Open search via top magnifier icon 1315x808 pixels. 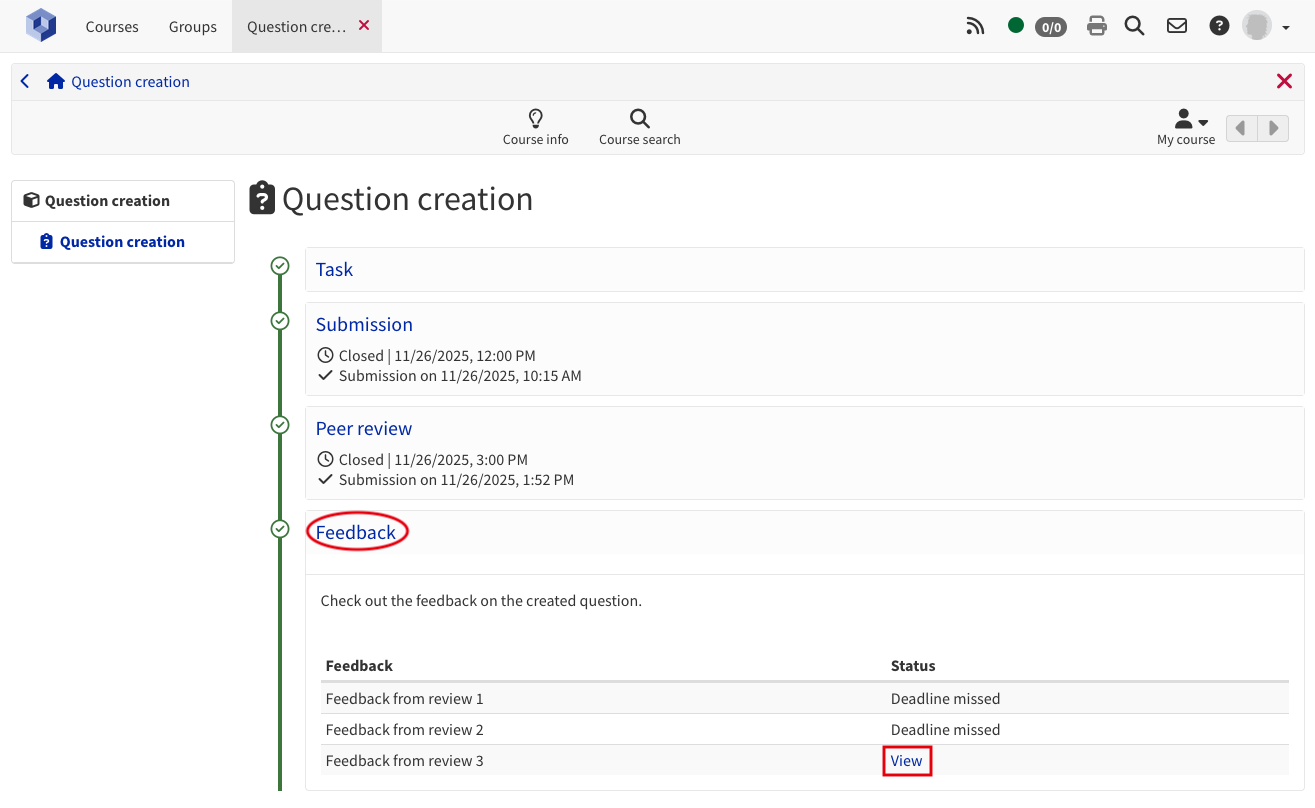(x=1134, y=26)
